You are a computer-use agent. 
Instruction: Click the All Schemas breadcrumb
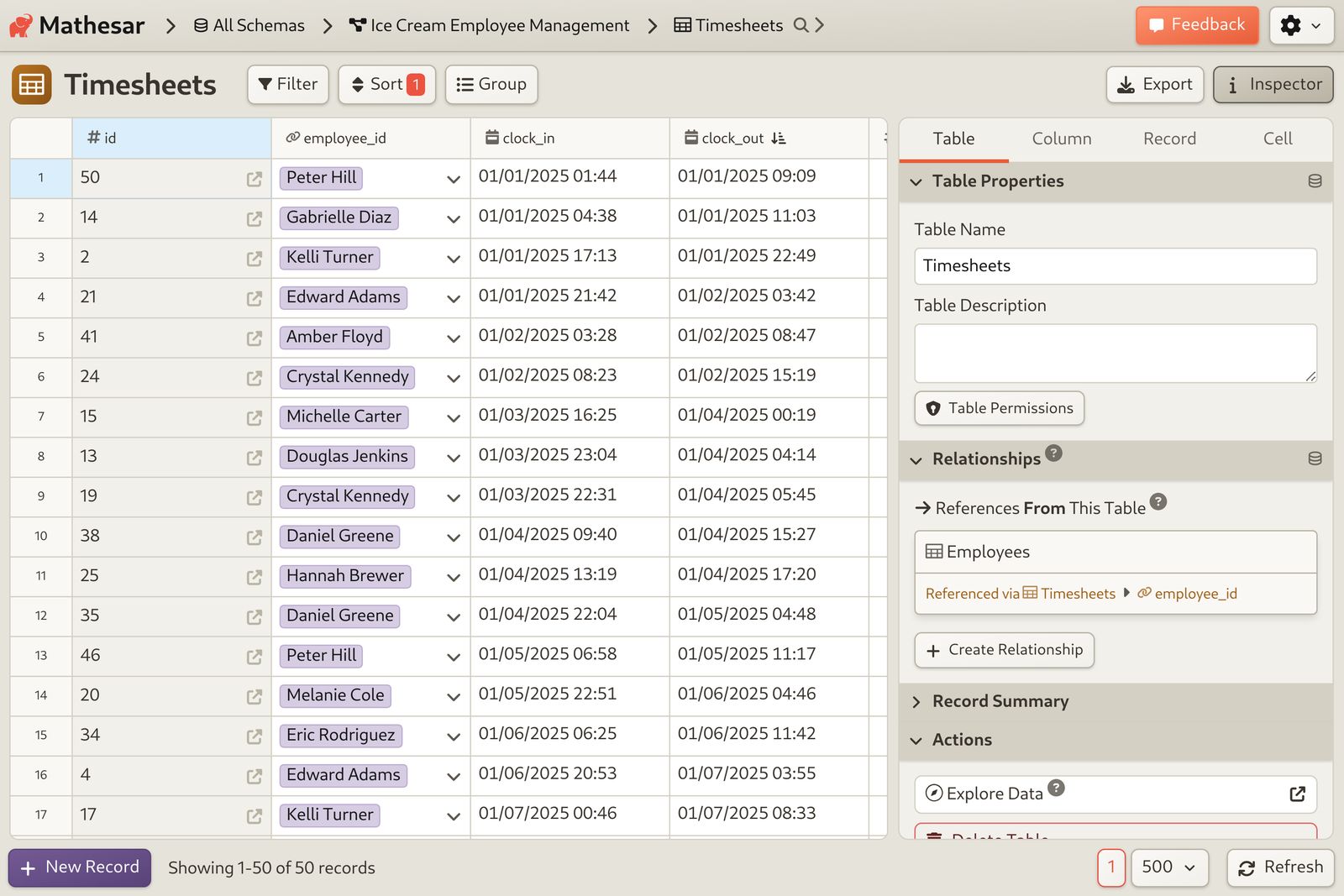(x=249, y=25)
